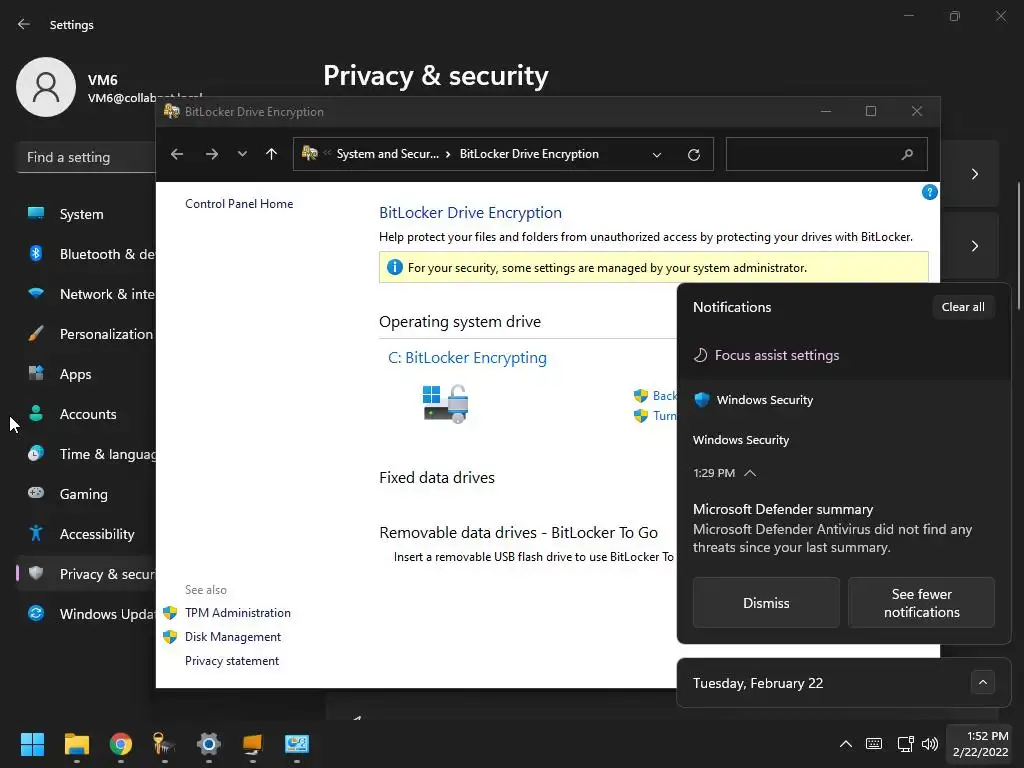
Task: Launch Google Chrome from taskbar
Action: [x=120, y=744]
